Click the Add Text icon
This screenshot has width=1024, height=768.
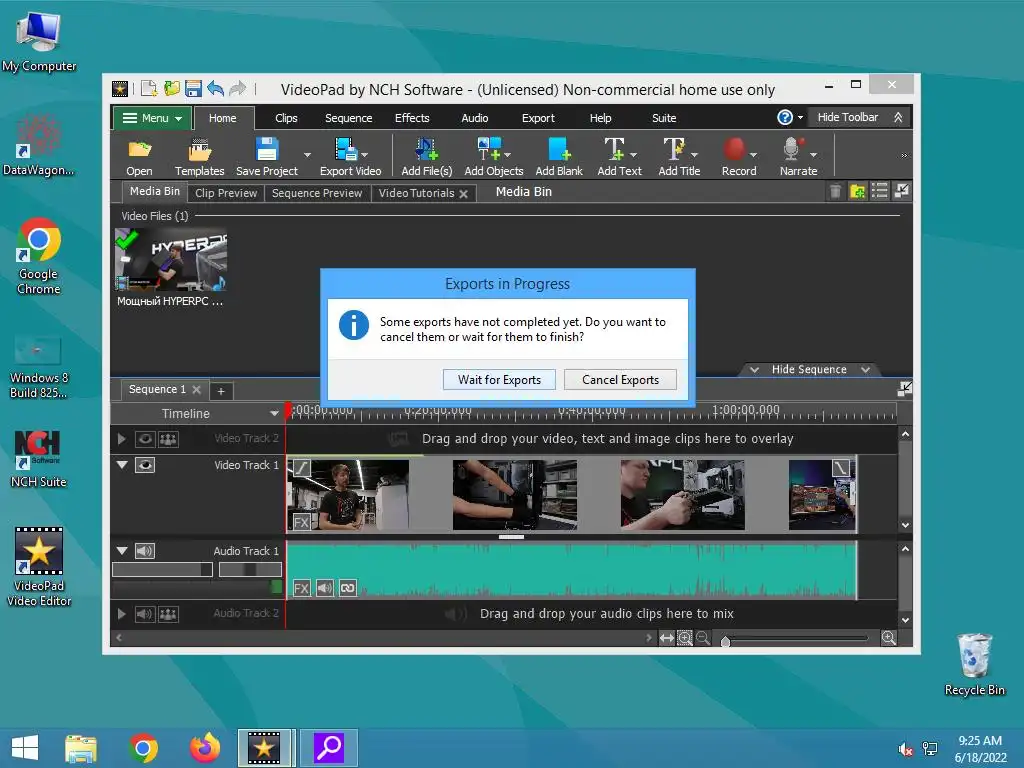614,150
